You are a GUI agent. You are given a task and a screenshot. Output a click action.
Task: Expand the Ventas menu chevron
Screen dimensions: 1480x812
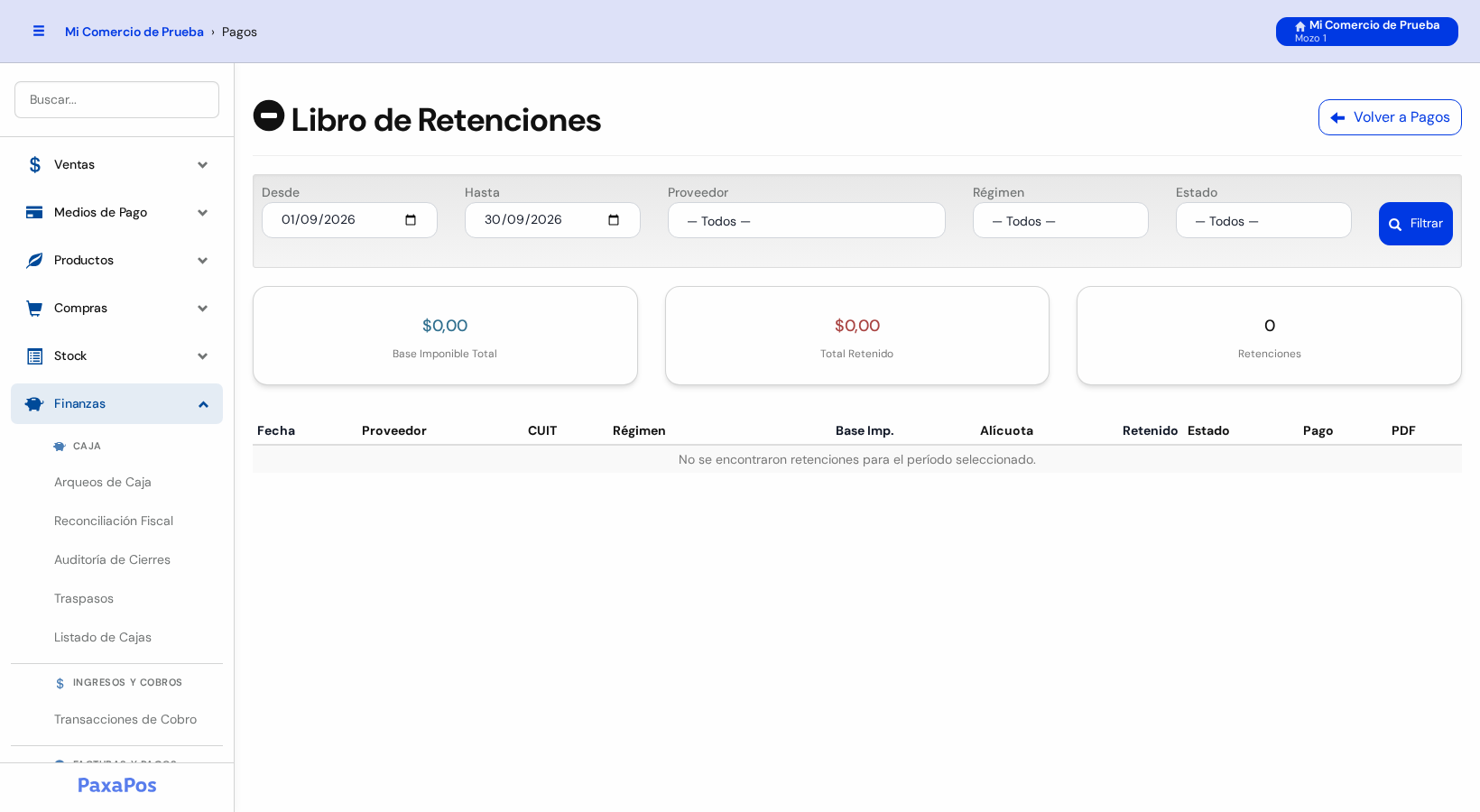(x=202, y=165)
